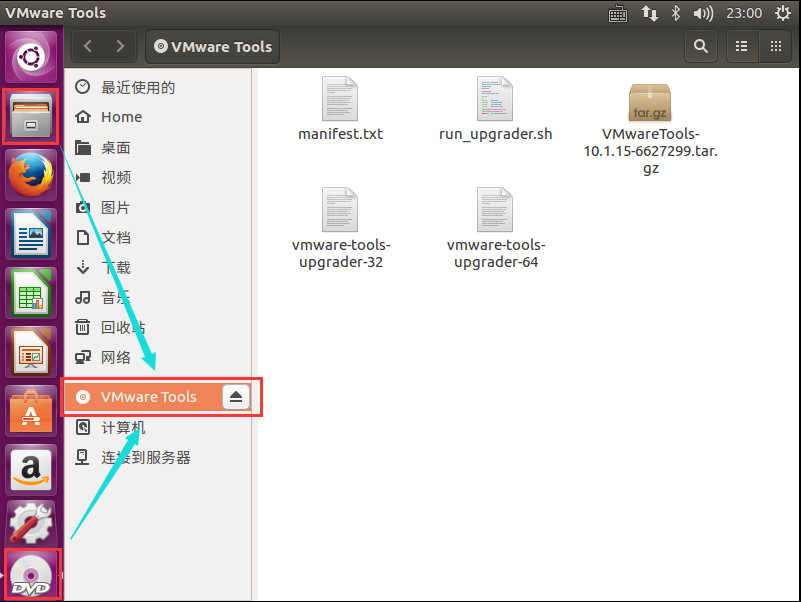The height and width of the screenshot is (602, 801).
Task: Launch LibreOffice Calc from the dock
Action: tap(31, 293)
